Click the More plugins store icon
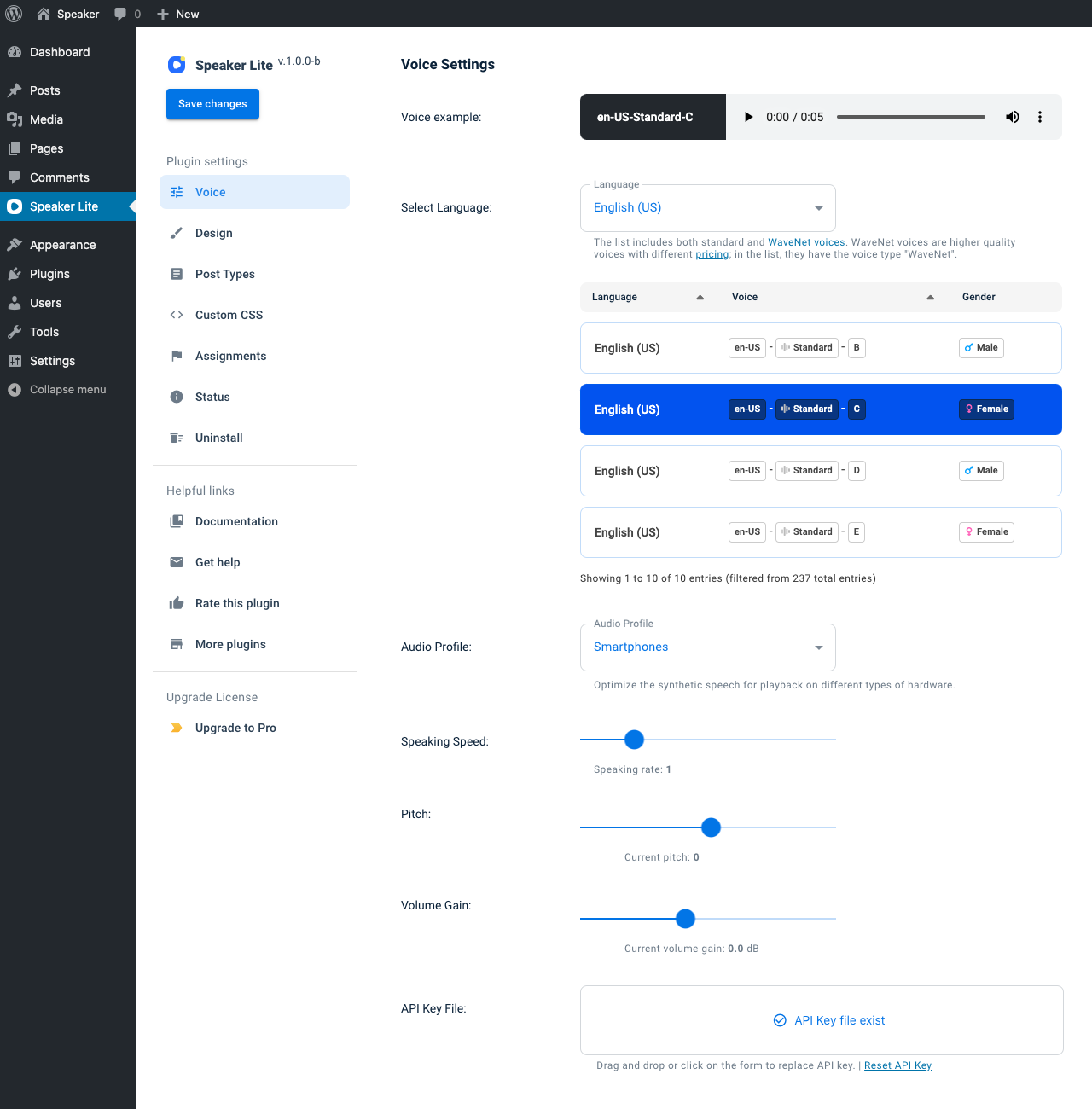 pos(177,644)
